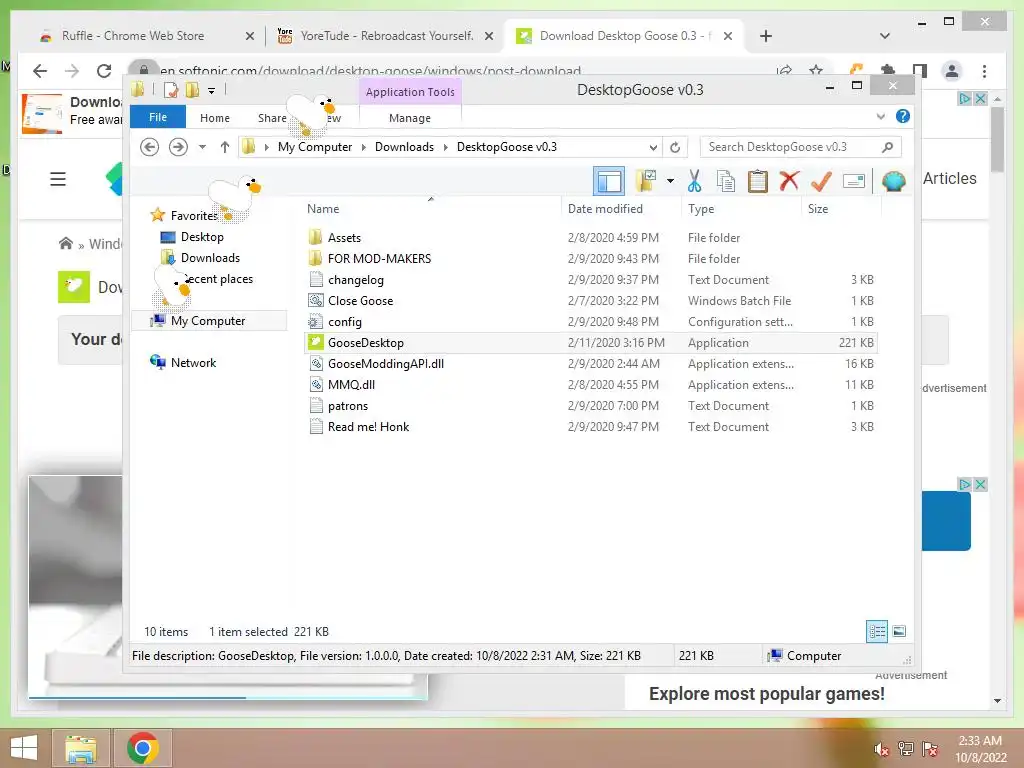The height and width of the screenshot is (768, 1024).
Task: Go back in Explorer navigation
Action: click(150, 147)
